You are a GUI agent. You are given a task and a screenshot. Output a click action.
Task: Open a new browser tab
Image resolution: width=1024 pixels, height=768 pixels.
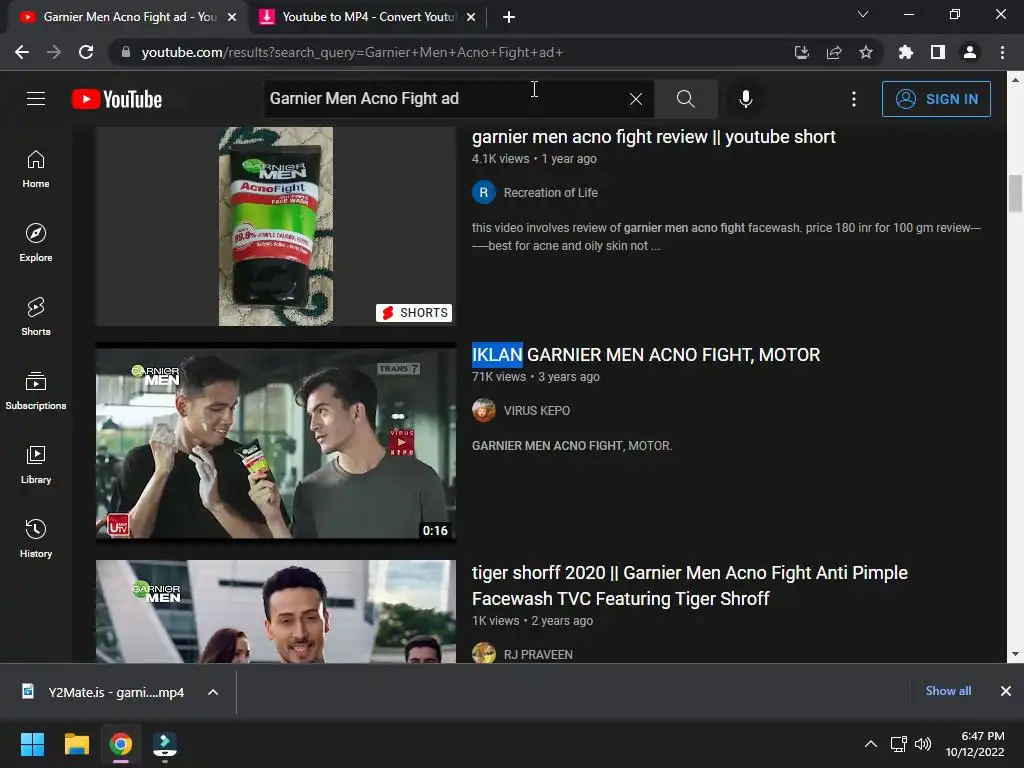coord(509,17)
